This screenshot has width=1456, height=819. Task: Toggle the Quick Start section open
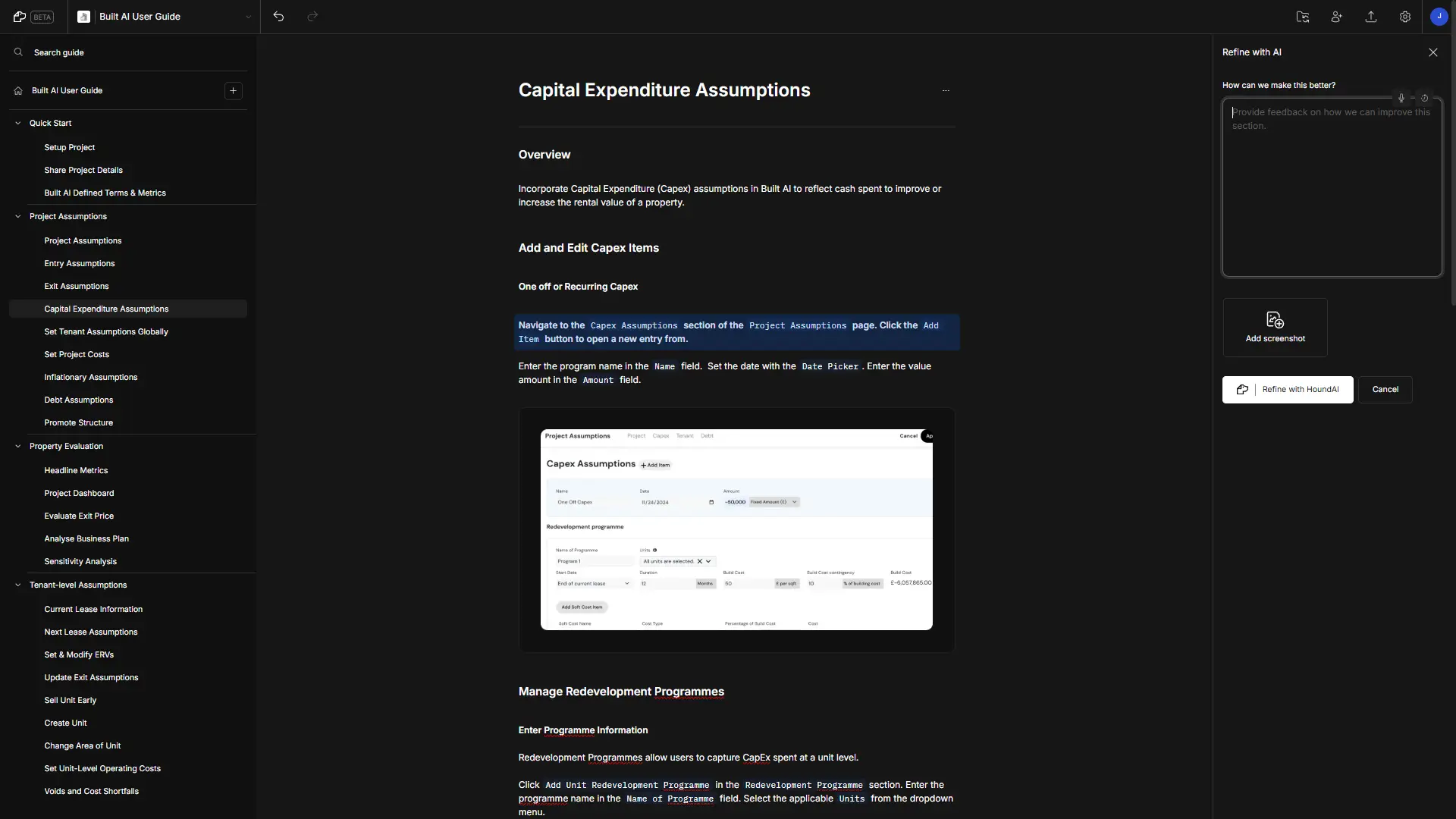pos(17,122)
